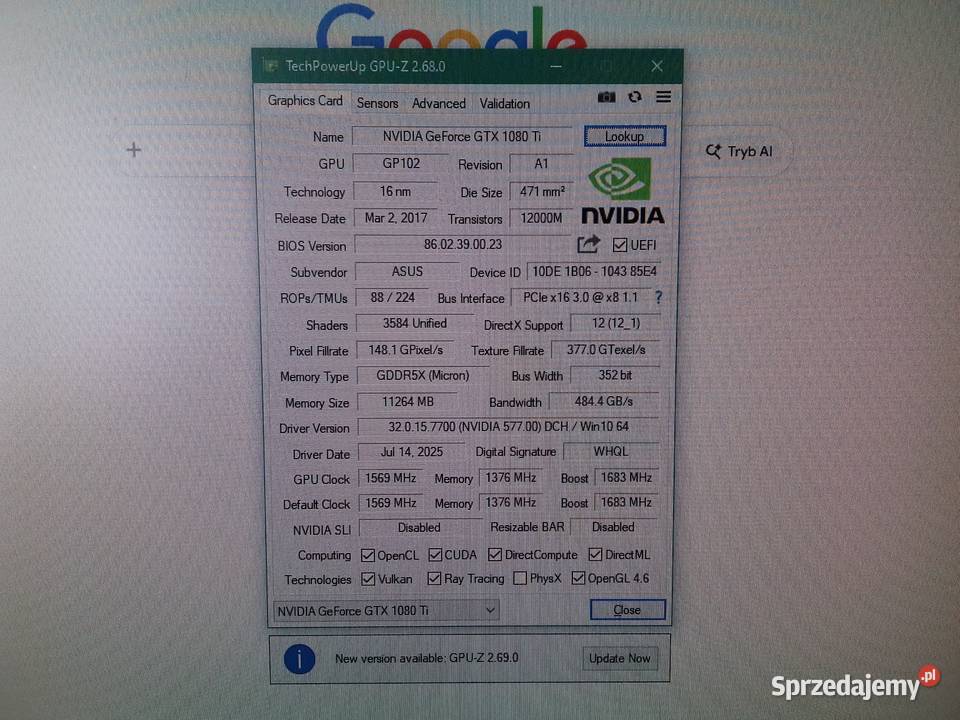Click the Update Now button

click(620, 658)
